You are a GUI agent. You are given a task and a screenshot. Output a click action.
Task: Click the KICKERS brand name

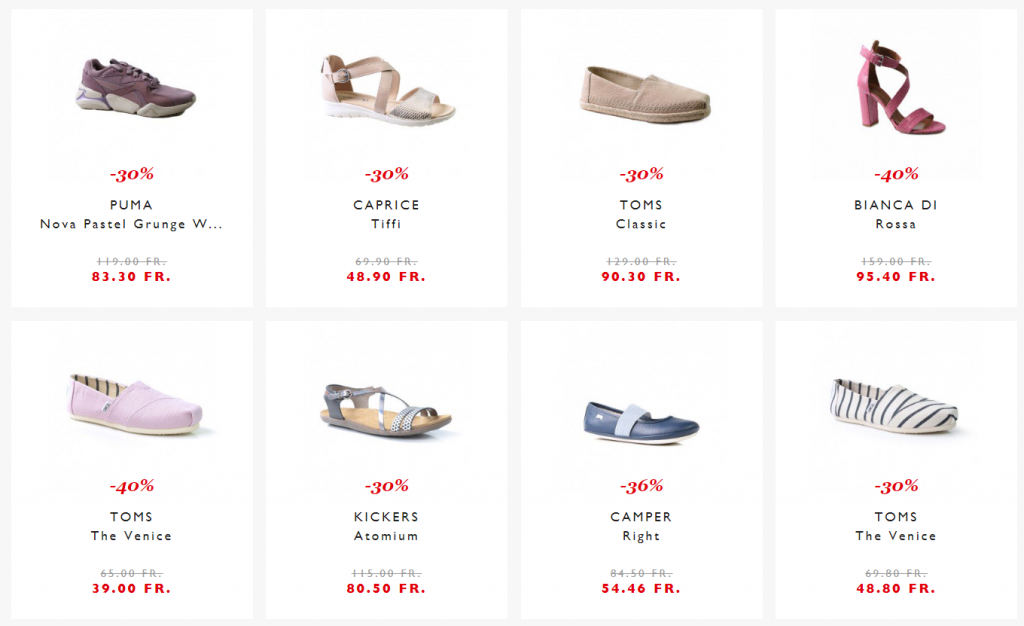pos(386,517)
